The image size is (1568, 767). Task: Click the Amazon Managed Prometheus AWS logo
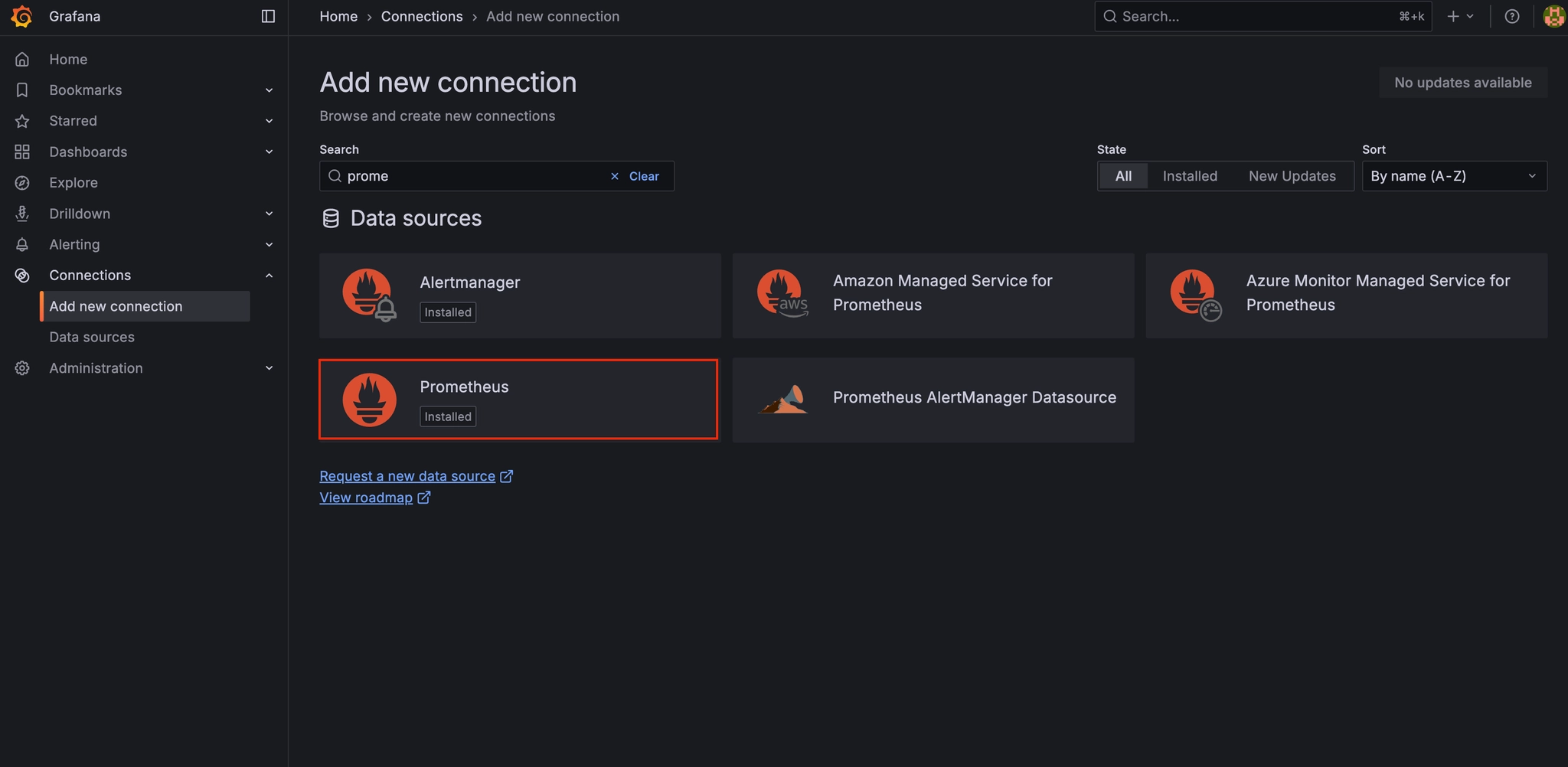click(x=782, y=293)
